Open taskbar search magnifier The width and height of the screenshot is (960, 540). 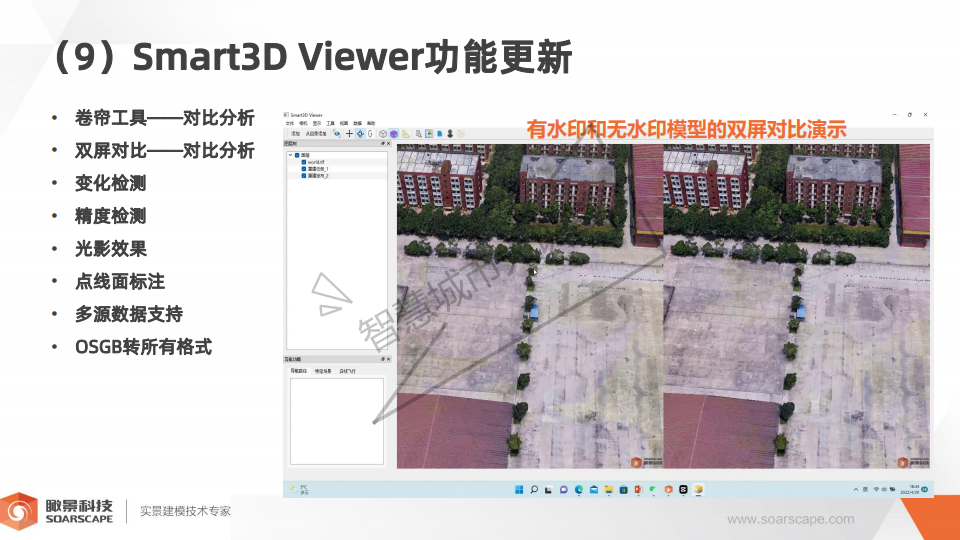[x=534, y=489]
